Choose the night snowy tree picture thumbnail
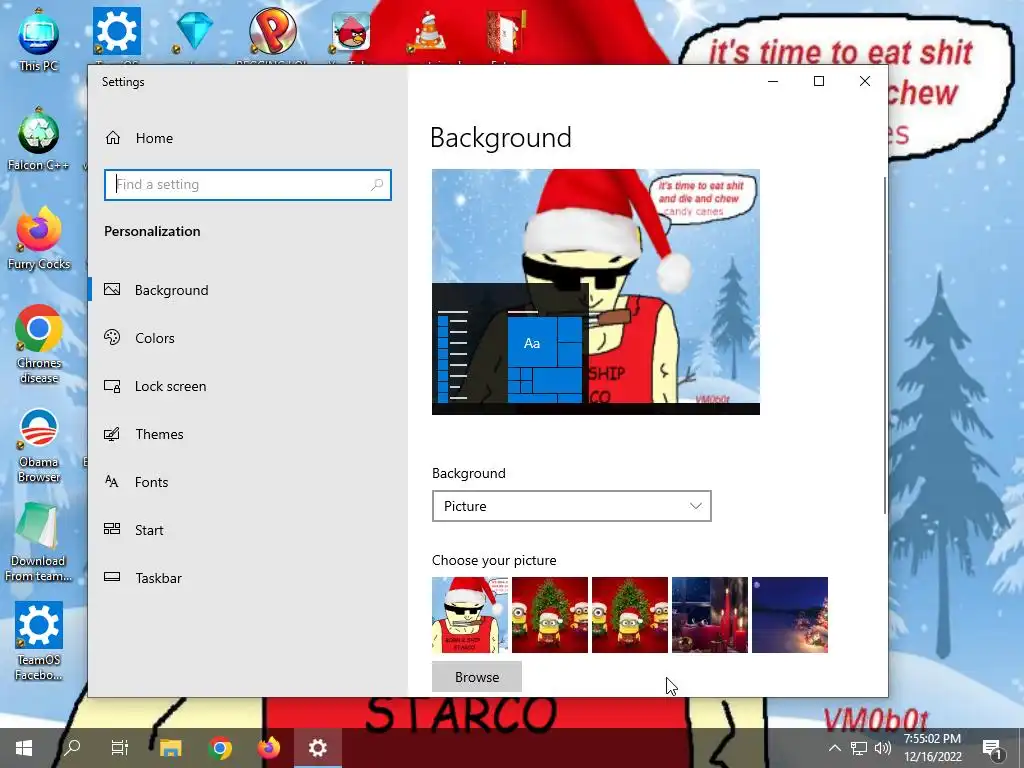Screen dimensions: 1024x768 pos(790,615)
